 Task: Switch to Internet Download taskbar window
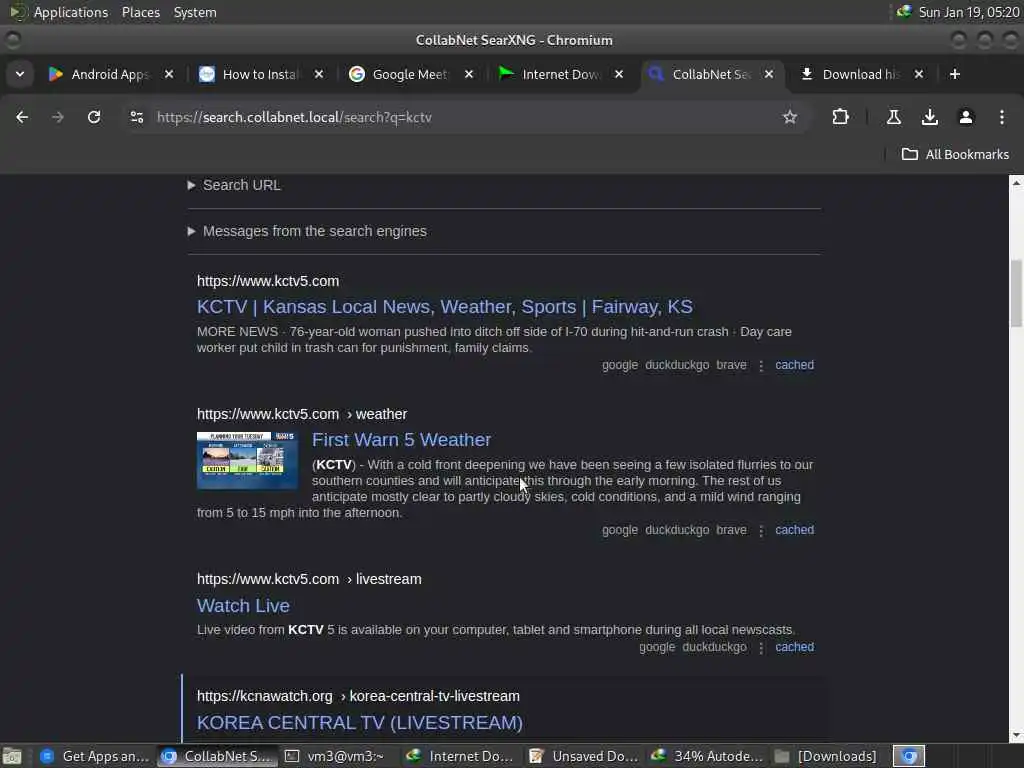(x=459, y=756)
